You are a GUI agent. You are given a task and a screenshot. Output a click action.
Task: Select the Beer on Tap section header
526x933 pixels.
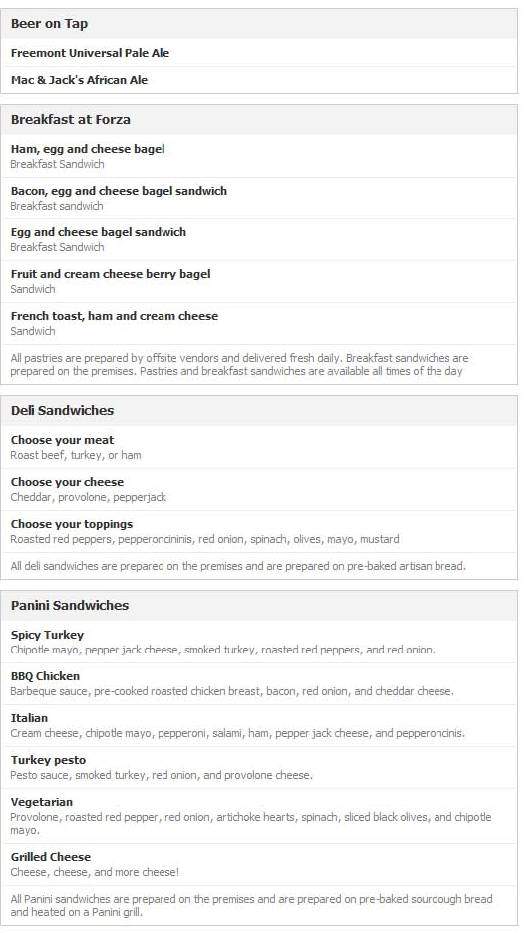[259, 24]
